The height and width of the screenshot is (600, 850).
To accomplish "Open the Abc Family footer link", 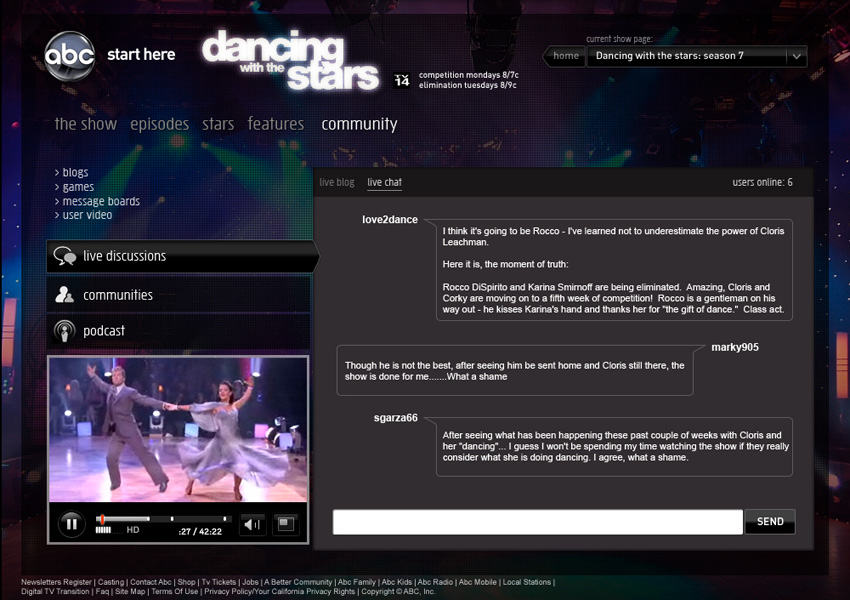I will coord(357,582).
